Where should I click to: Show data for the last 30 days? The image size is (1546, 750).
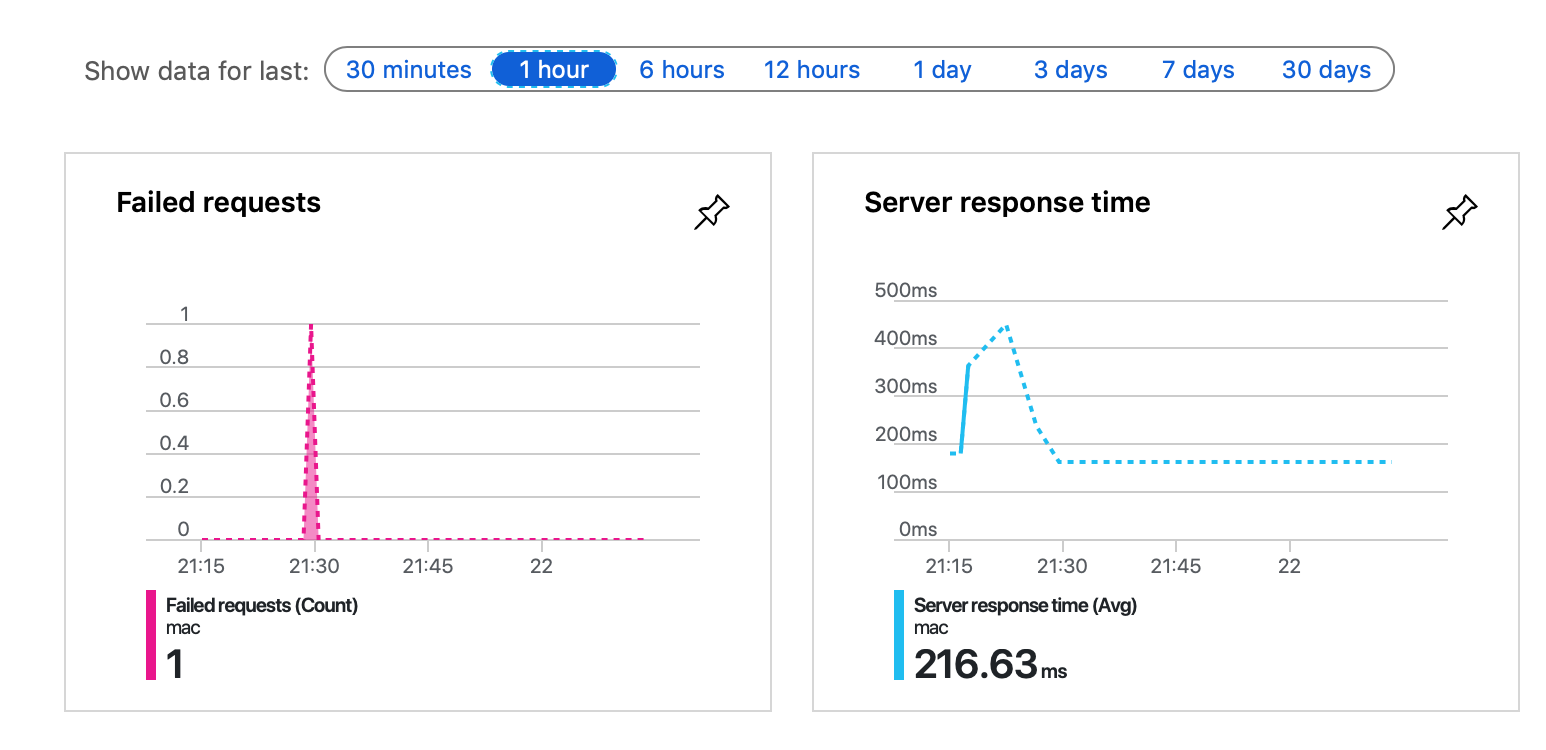[1326, 69]
